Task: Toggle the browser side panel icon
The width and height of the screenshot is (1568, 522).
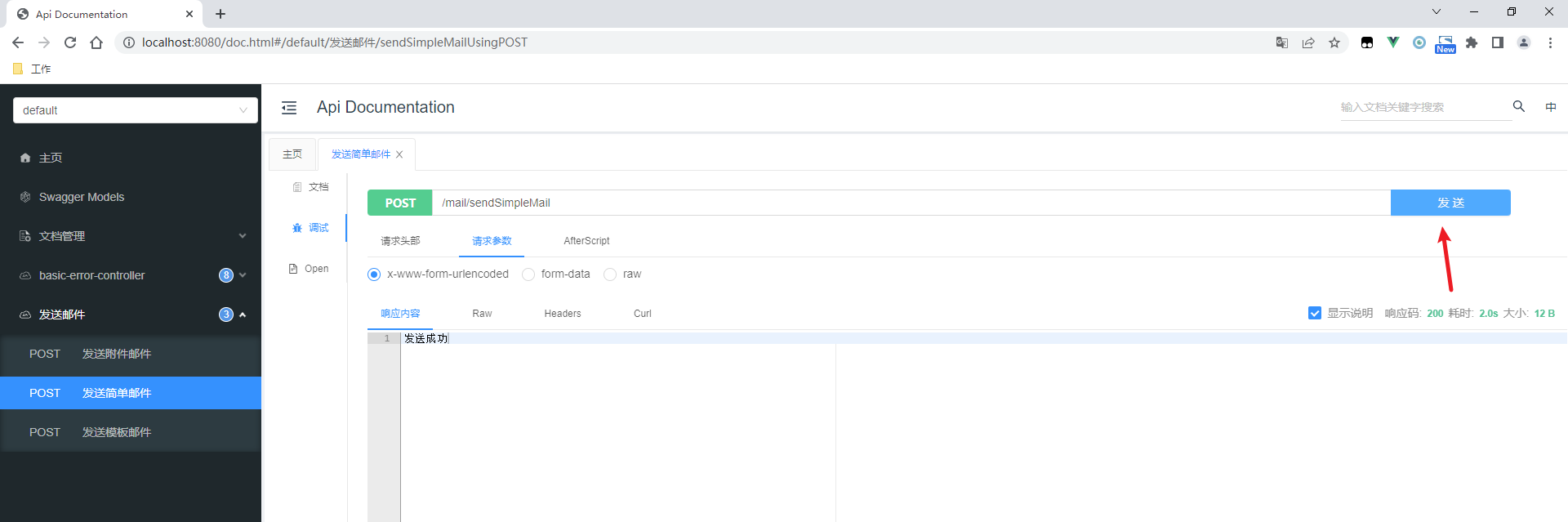Action: (x=1498, y=42)
